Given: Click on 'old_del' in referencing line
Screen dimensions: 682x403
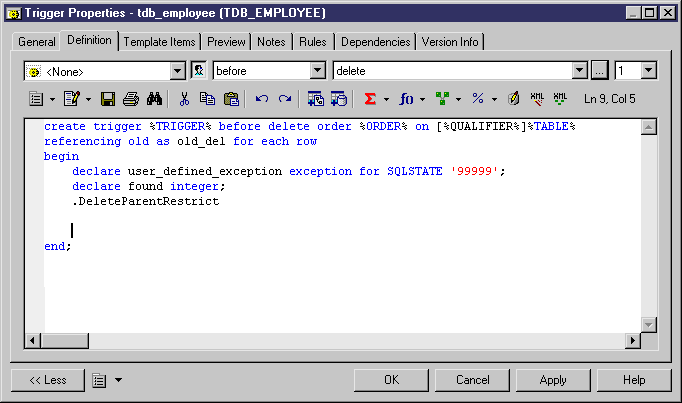Looking at the screenshot, I should 201,142.
